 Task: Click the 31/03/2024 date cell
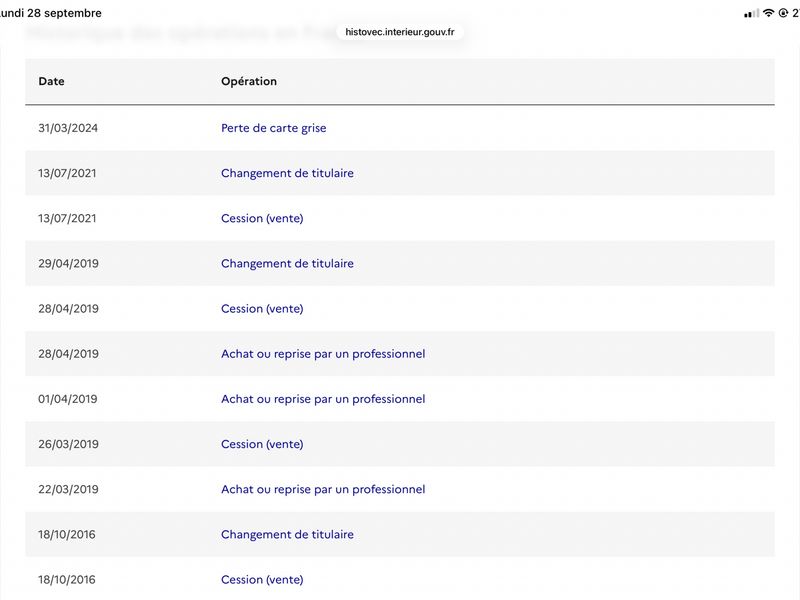68,128
